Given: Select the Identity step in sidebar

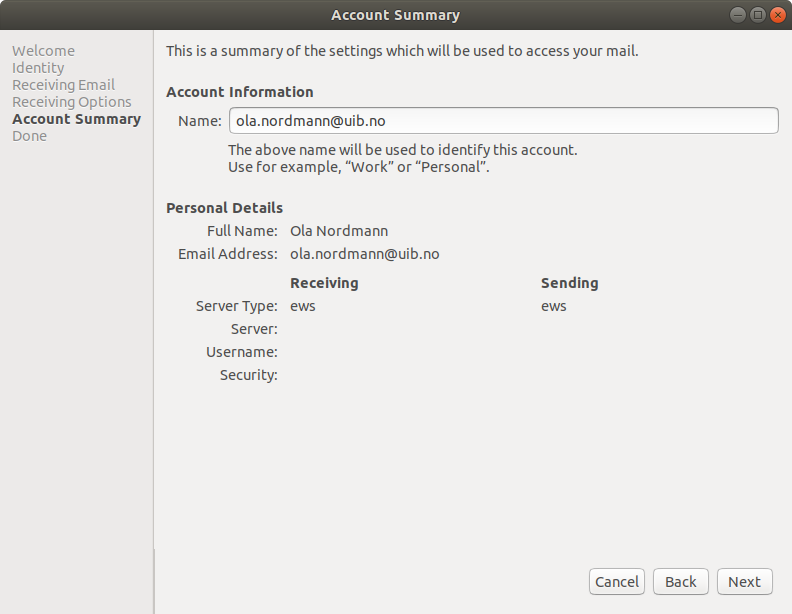Looking at the screenshot, I should pyautogui.click(x=38, y=68).
